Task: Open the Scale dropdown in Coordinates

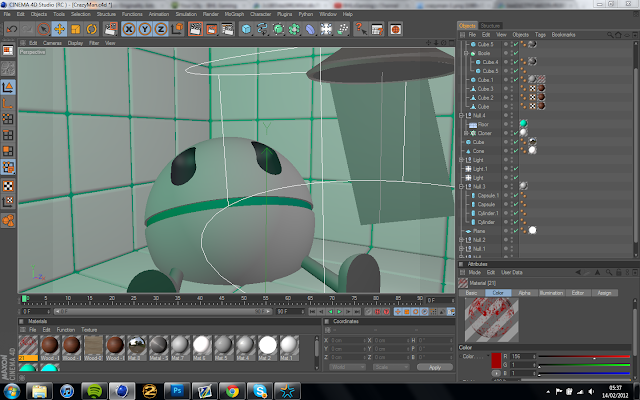Action: tap(391, 367)
